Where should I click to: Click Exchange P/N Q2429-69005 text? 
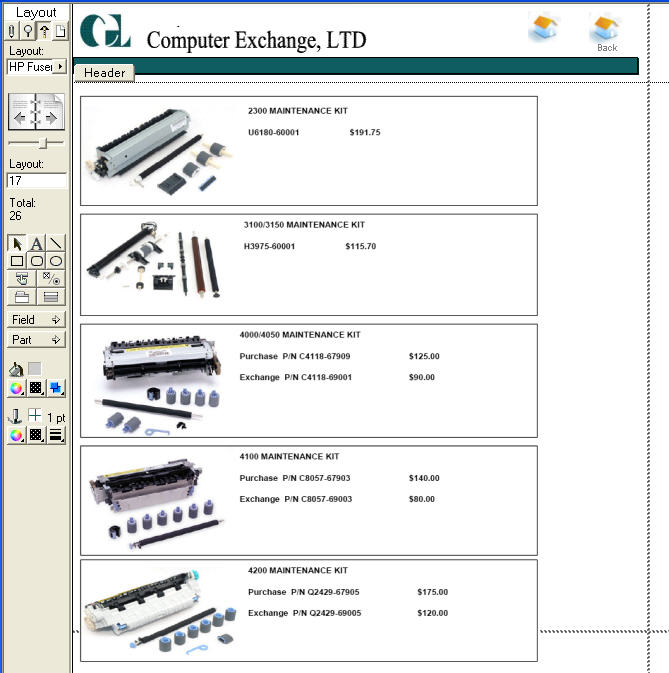(x=305, y=613)
